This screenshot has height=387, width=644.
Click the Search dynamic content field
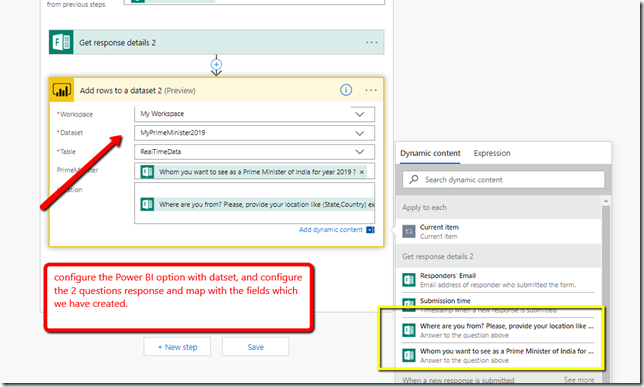point(504,180)
